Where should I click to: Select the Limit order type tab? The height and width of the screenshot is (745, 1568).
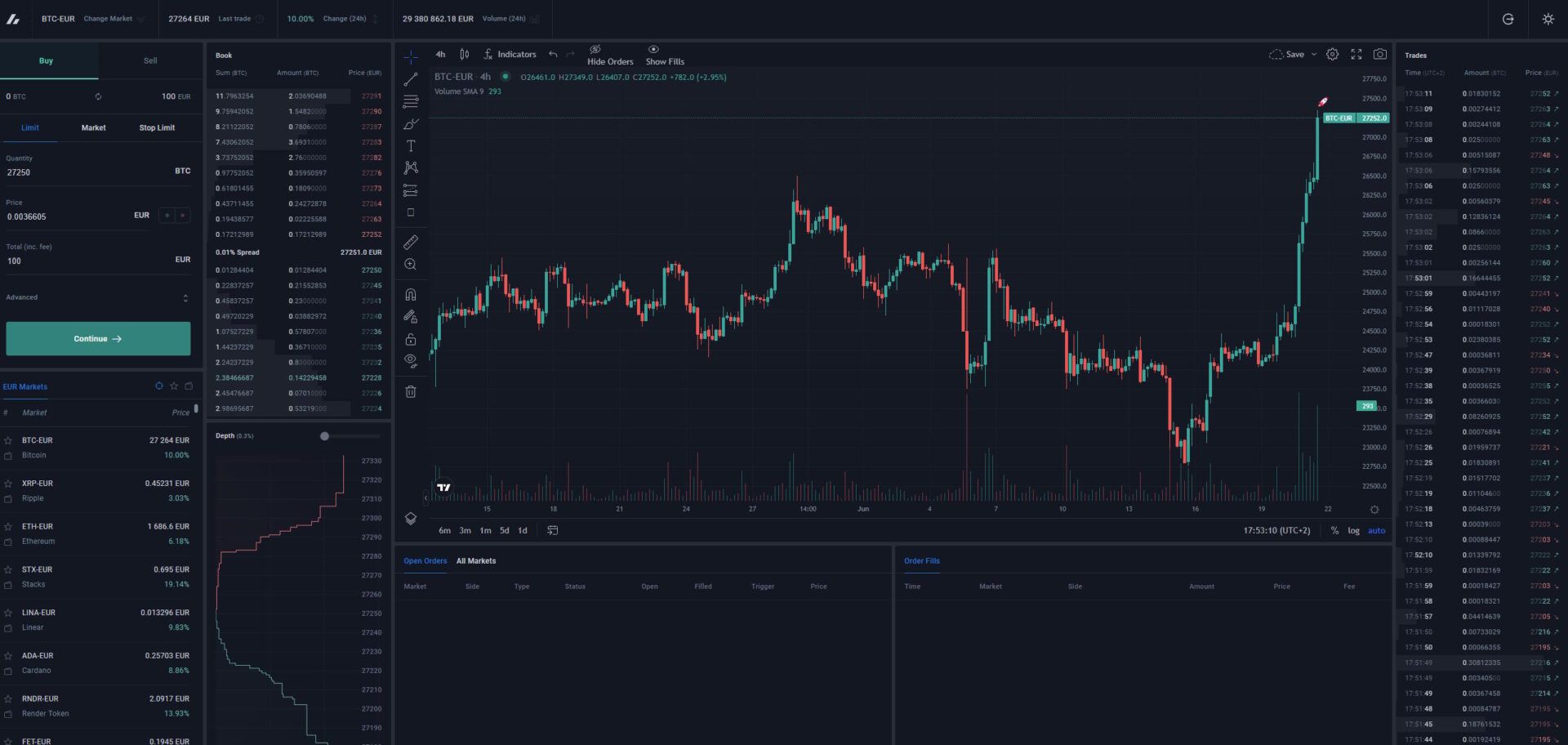pyautogui.click(x=30, y=128)
